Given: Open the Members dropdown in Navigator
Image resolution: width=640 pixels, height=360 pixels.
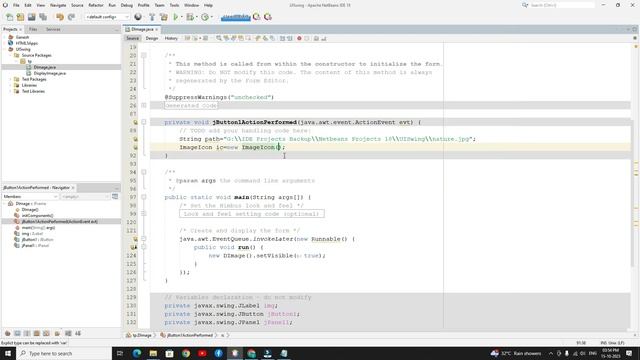Looking at the screenshot, I should [x=30, y=196].
